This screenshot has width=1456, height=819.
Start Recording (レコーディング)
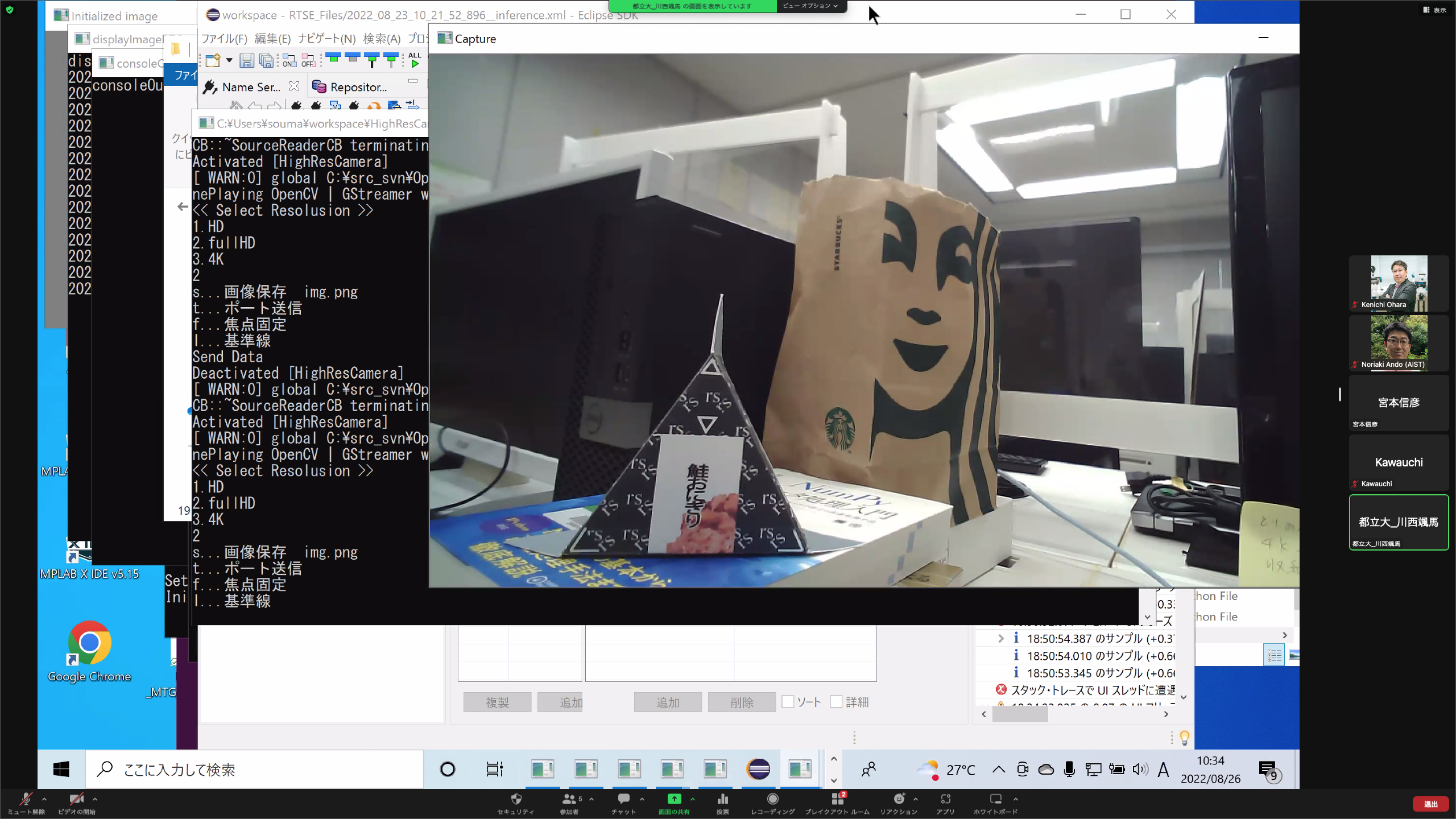click(772, 803)
